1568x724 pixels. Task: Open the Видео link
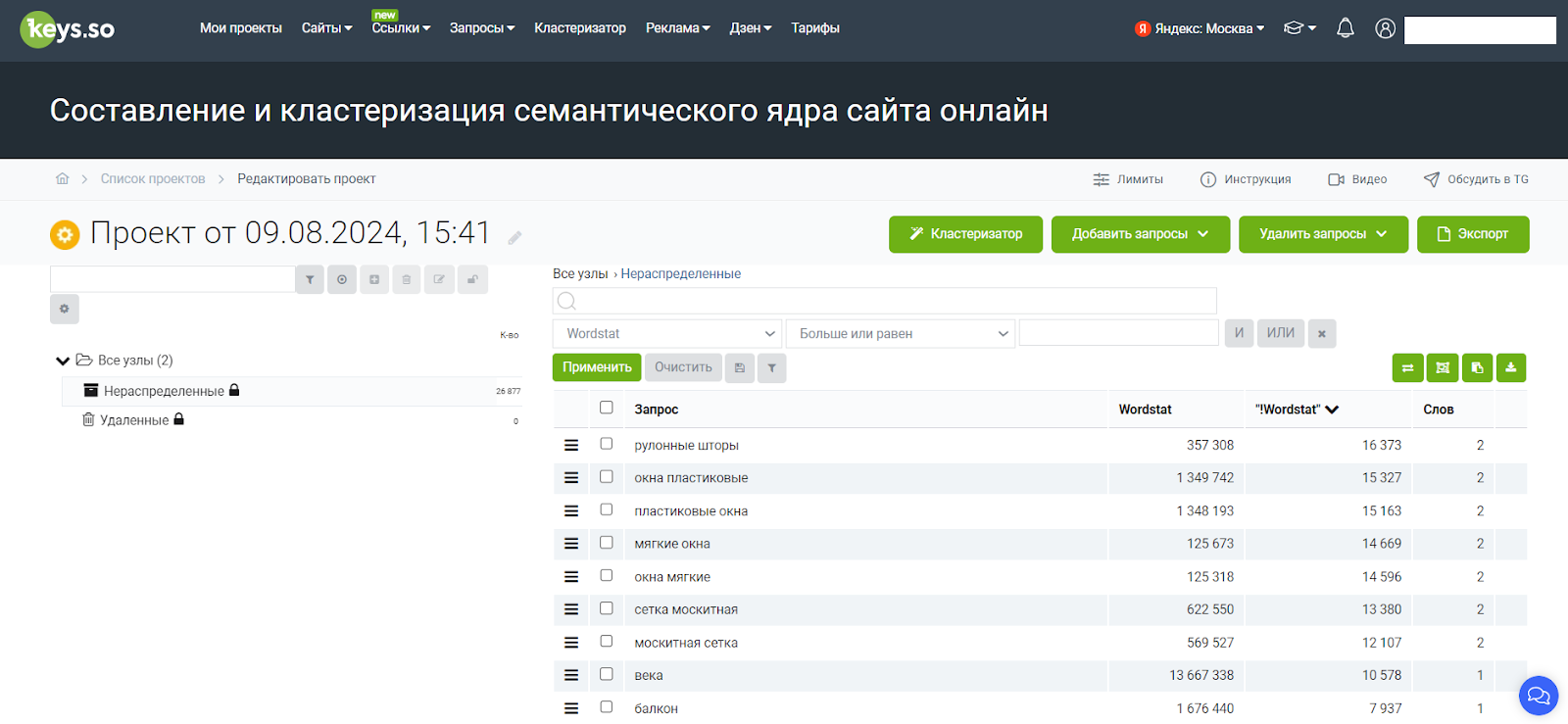(x=1357, y=179)
